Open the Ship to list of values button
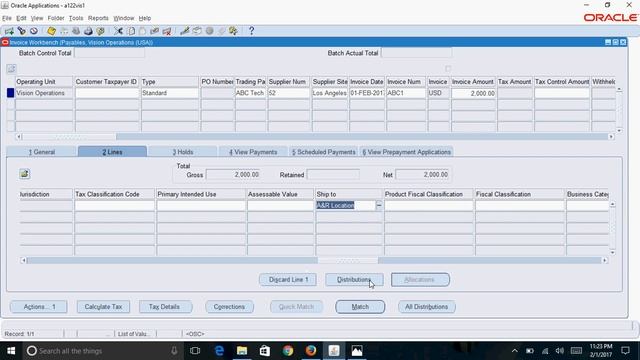Image resolution: width=640 pixels, height=360 pixels. click(x=379, y=205)
